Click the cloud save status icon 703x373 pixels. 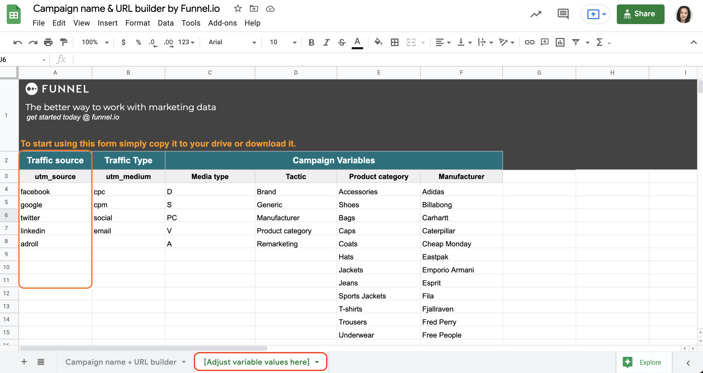(x=270, y=9)
